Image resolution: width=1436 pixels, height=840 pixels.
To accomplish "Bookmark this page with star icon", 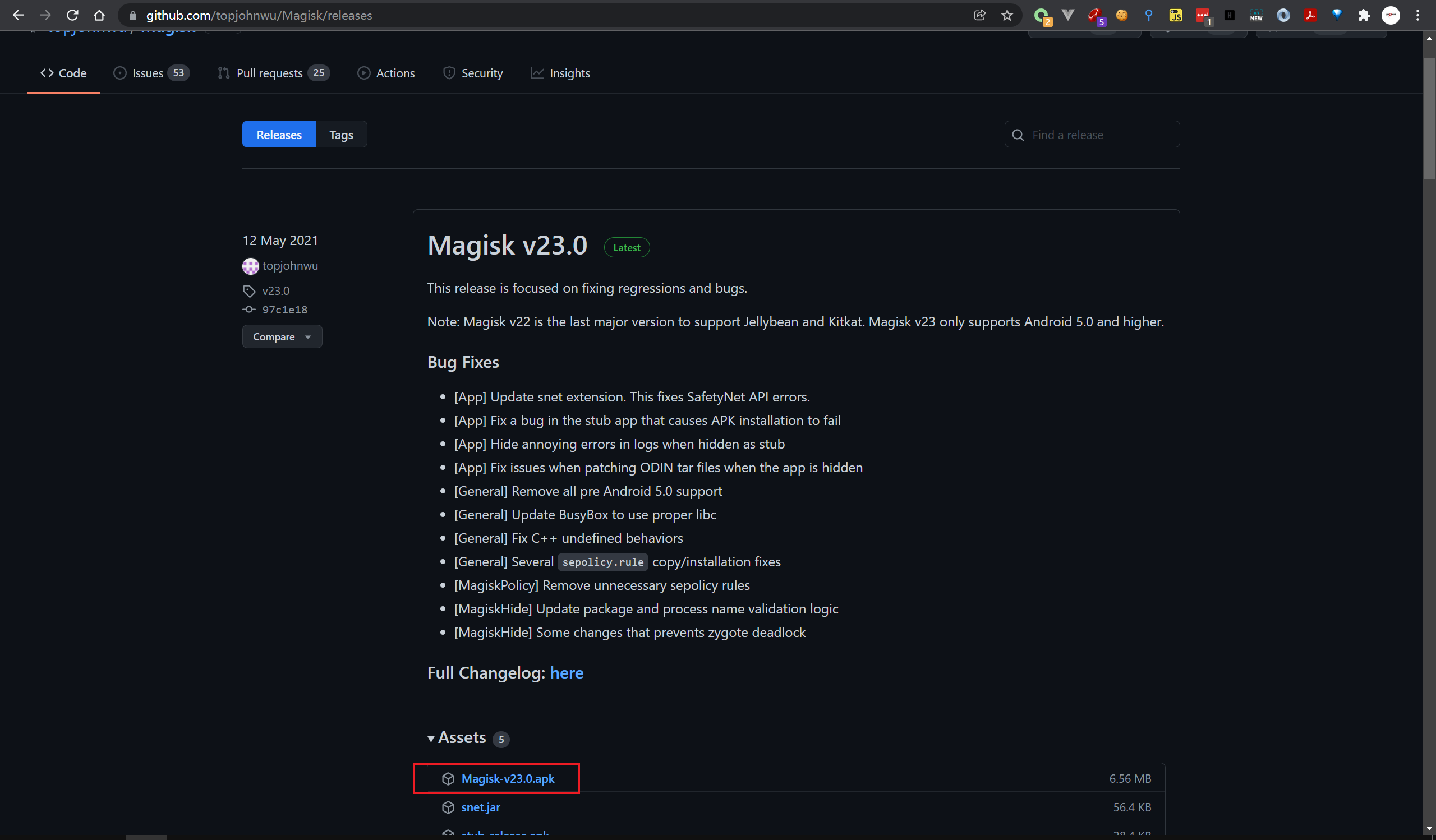I will 1007,15.
